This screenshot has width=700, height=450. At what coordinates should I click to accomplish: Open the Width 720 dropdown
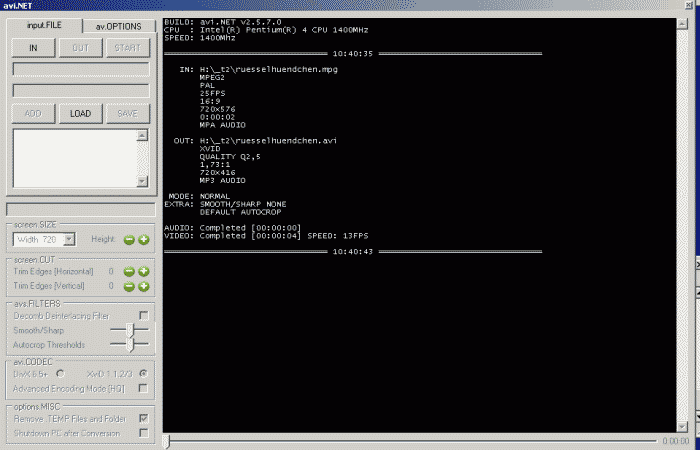point(69,239)
